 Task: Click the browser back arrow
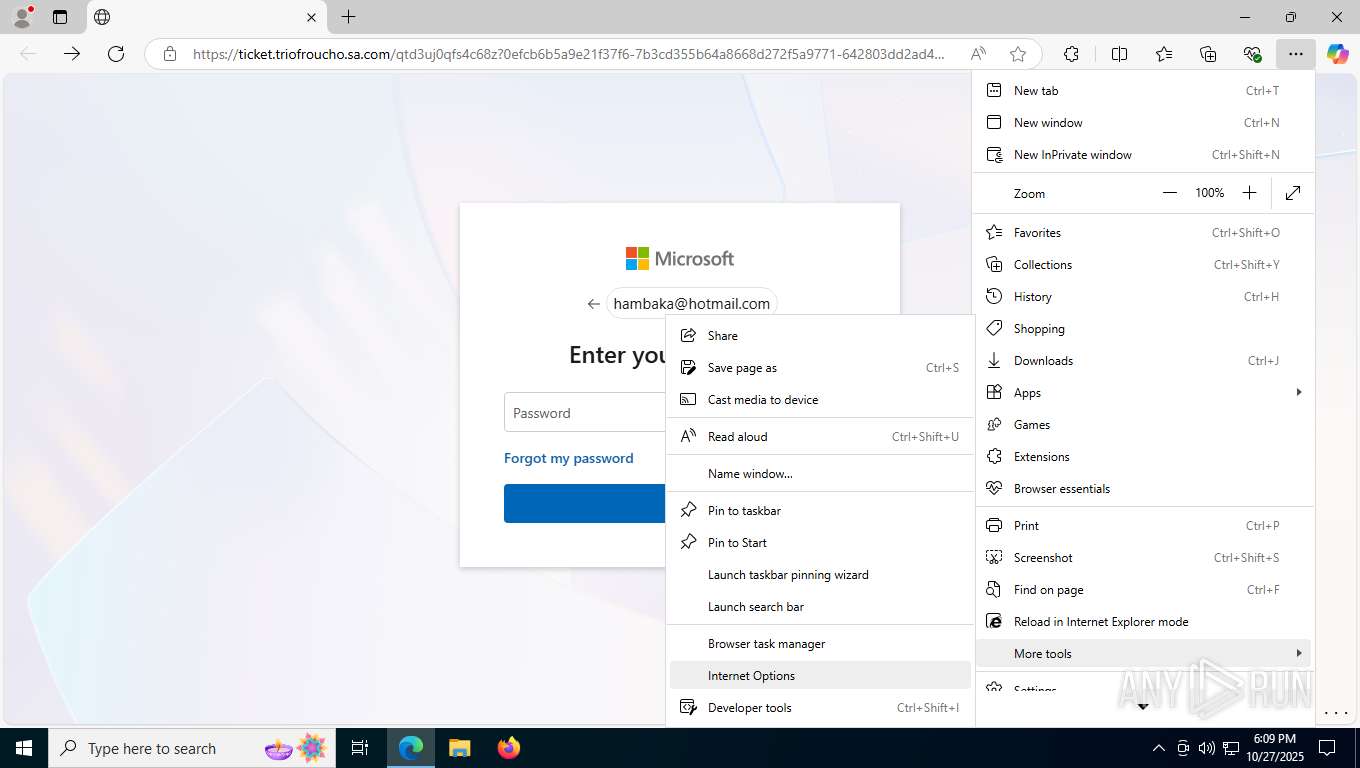coord(28,54)
